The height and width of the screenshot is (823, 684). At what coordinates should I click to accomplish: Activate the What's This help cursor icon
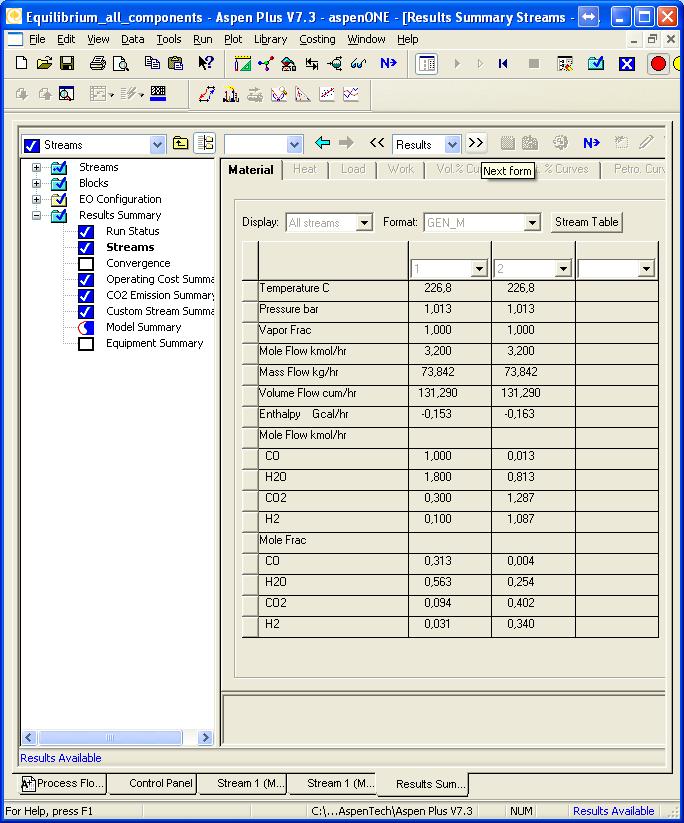(x=206, y=64)
